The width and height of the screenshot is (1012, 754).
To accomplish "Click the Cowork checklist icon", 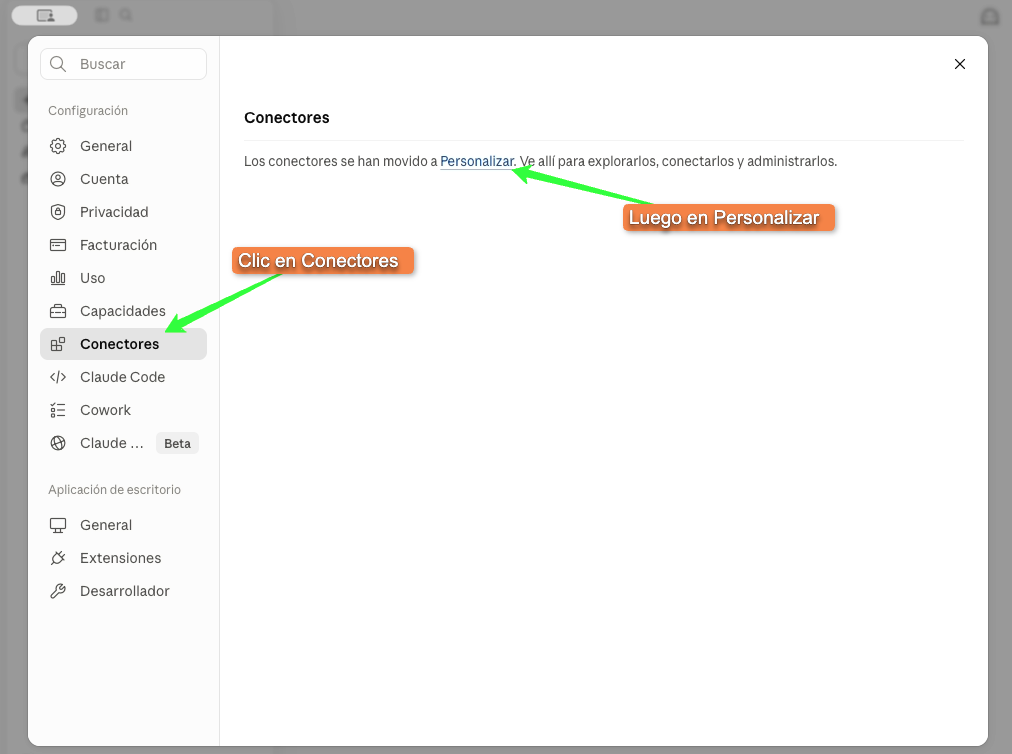I will click(58, 410).
